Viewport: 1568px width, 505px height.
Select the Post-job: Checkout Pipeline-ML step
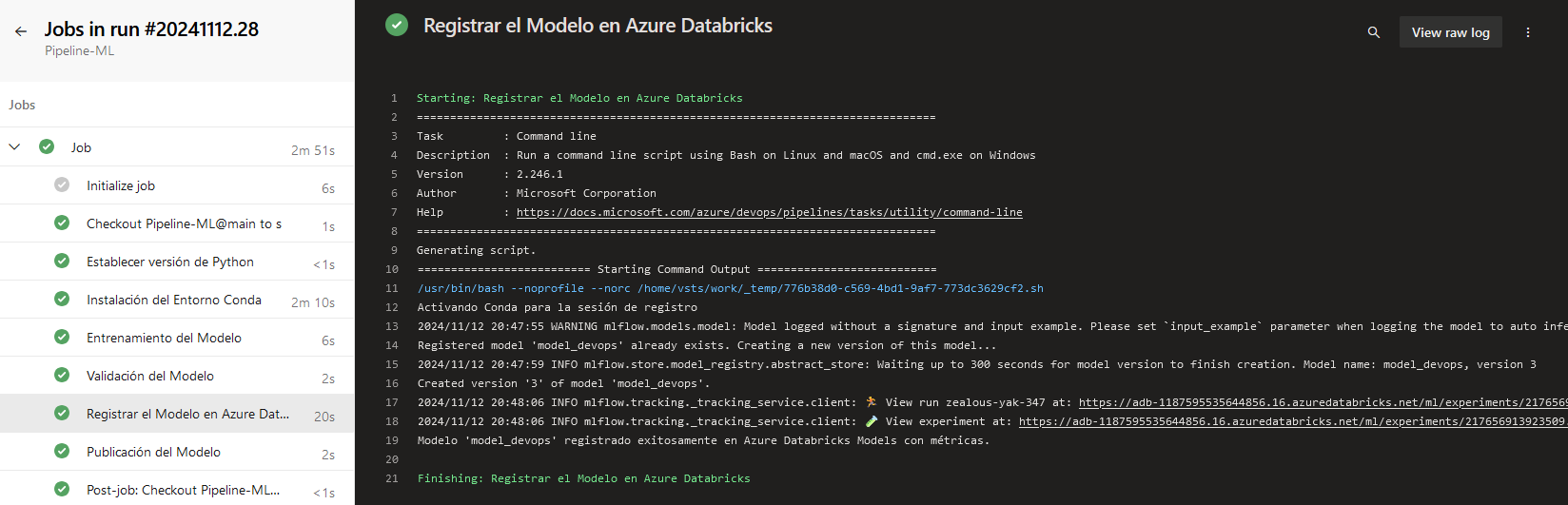183,490
